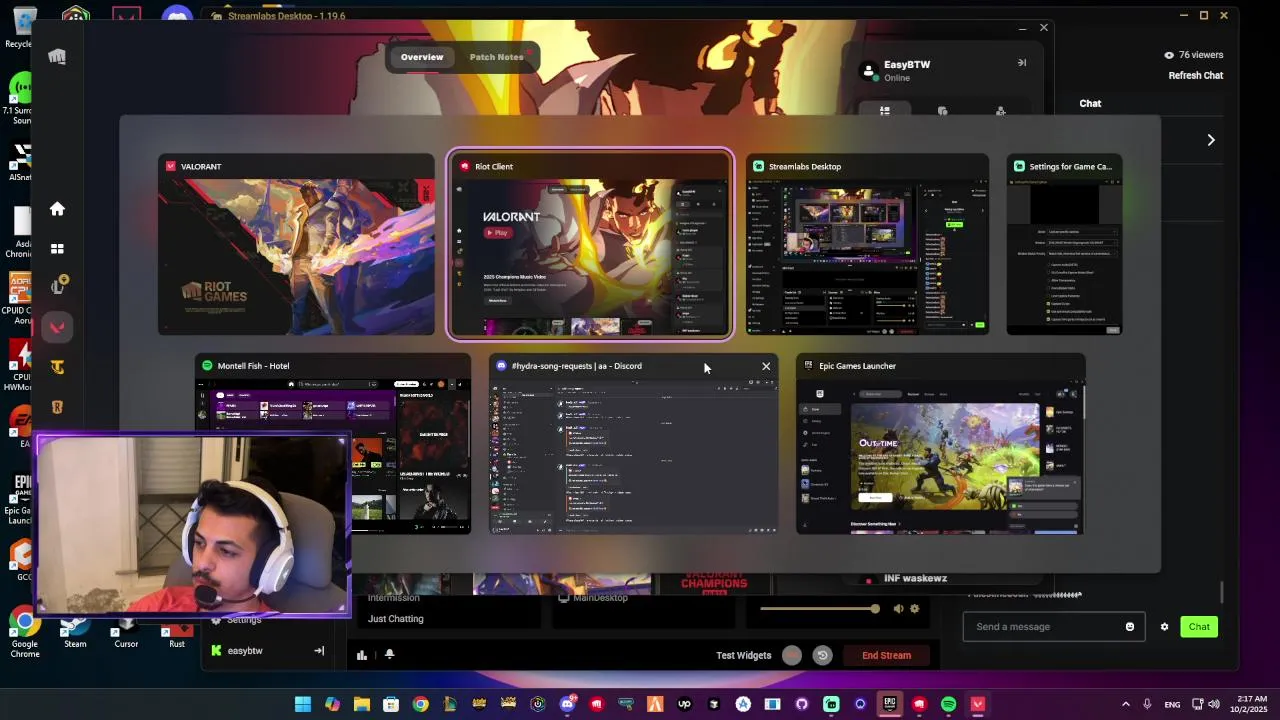
Task: Open ENG language switcher in tray
Action: click(x=1172, y=704)
